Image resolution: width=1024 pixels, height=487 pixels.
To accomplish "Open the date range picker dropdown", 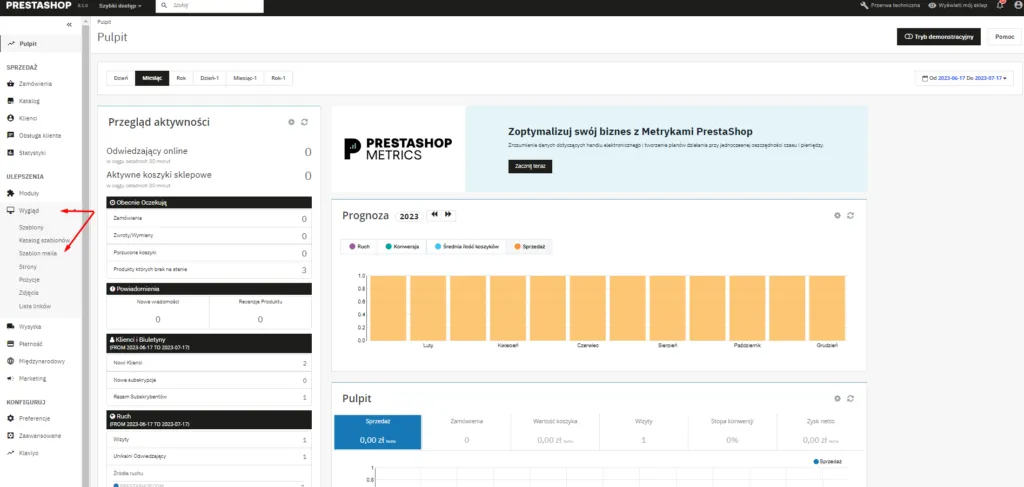I will coord(964,78).
